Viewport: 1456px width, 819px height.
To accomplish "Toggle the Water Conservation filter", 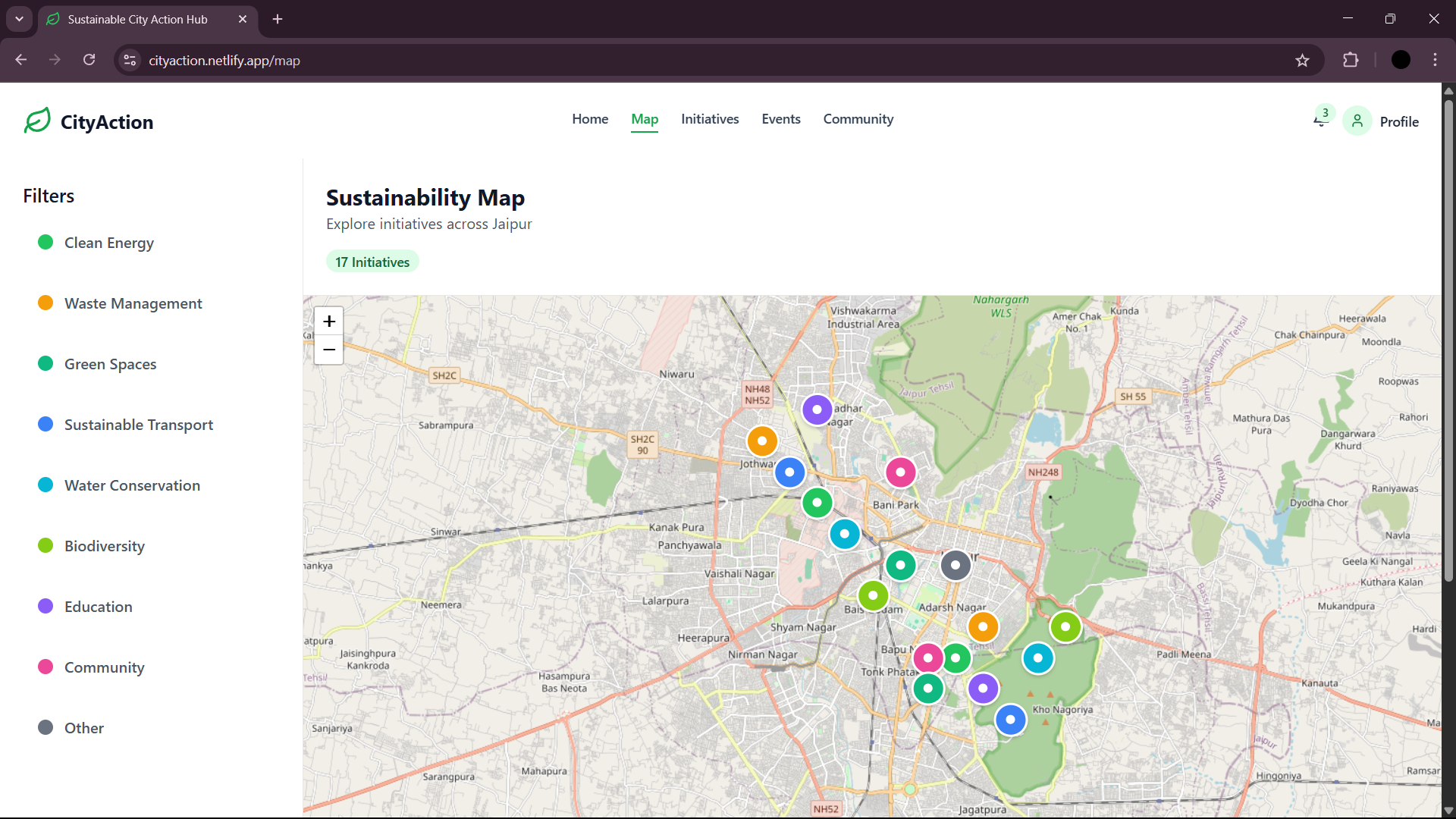I will (132, 485).
